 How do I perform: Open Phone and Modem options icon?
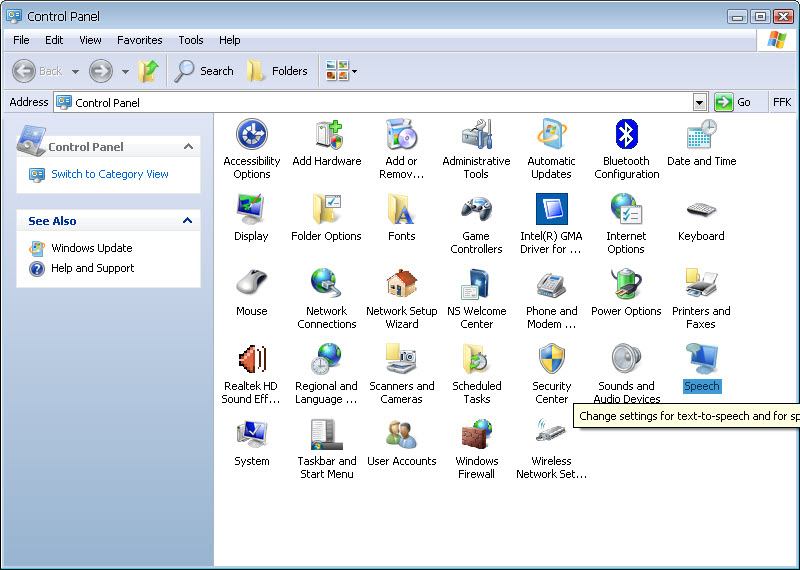tap(552, 284)
